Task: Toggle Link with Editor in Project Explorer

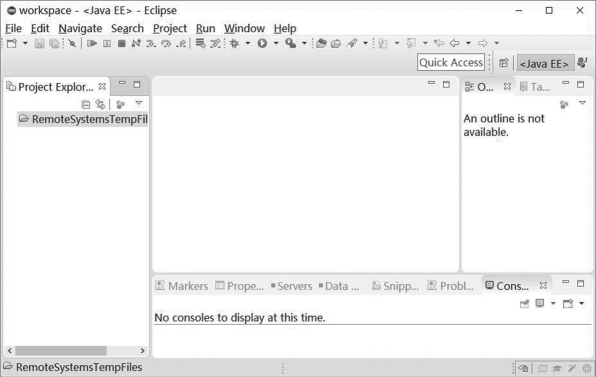Action: tap(100, 104)
